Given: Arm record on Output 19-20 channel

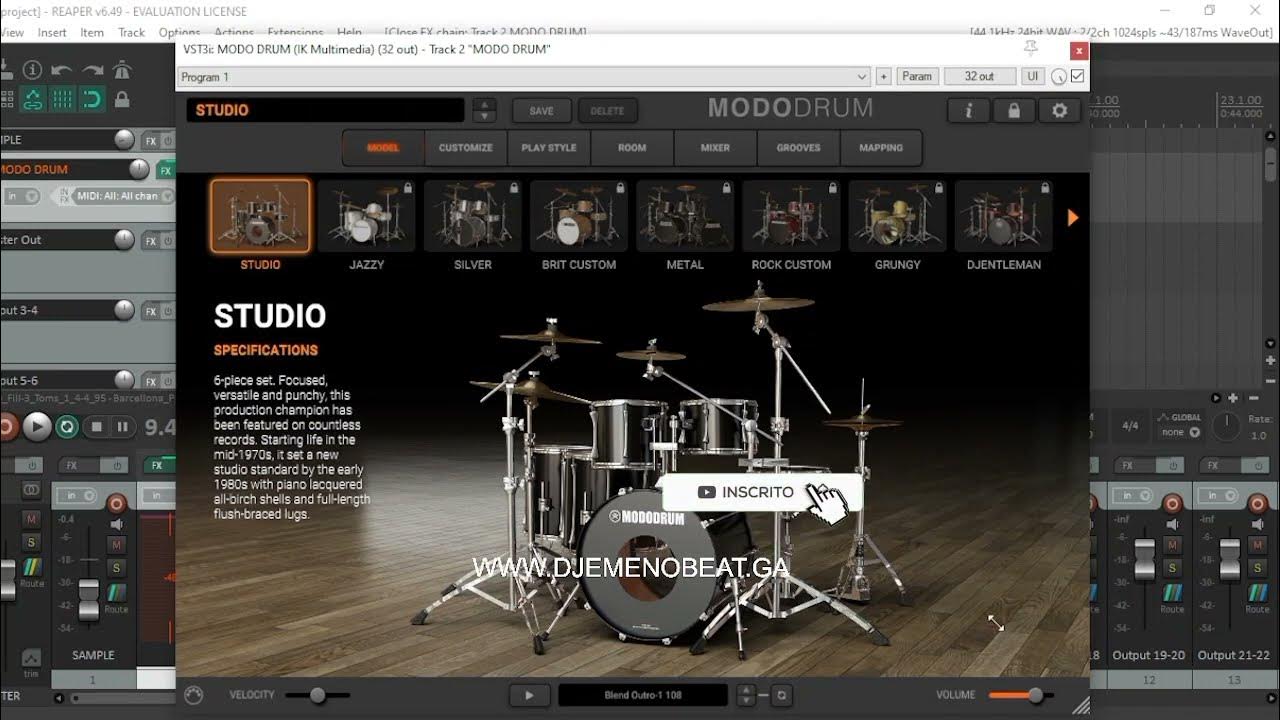Looking at the screenshot, I should (1172, 503).
